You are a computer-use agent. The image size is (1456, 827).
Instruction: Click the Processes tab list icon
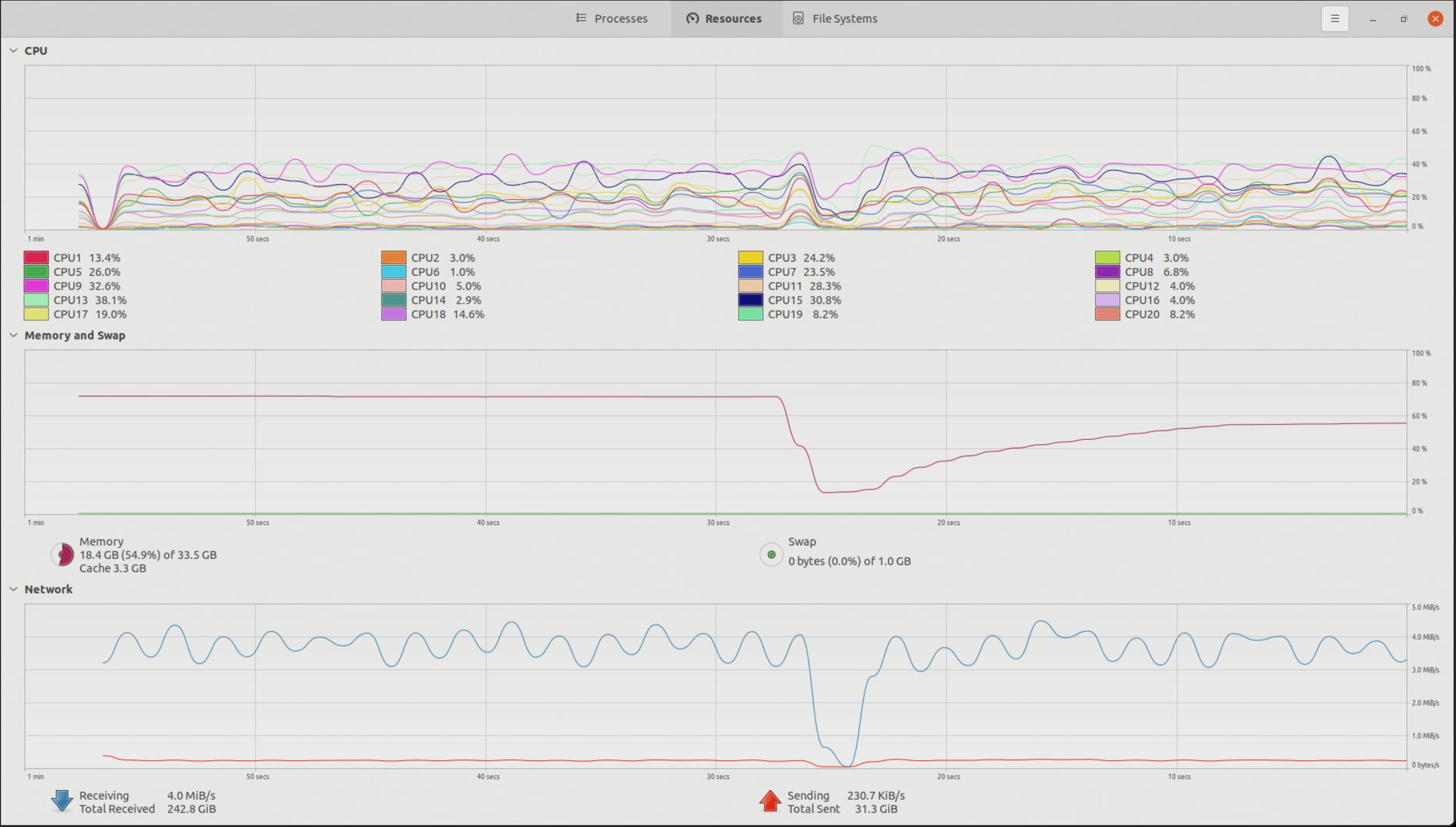(x=581, y=18)
